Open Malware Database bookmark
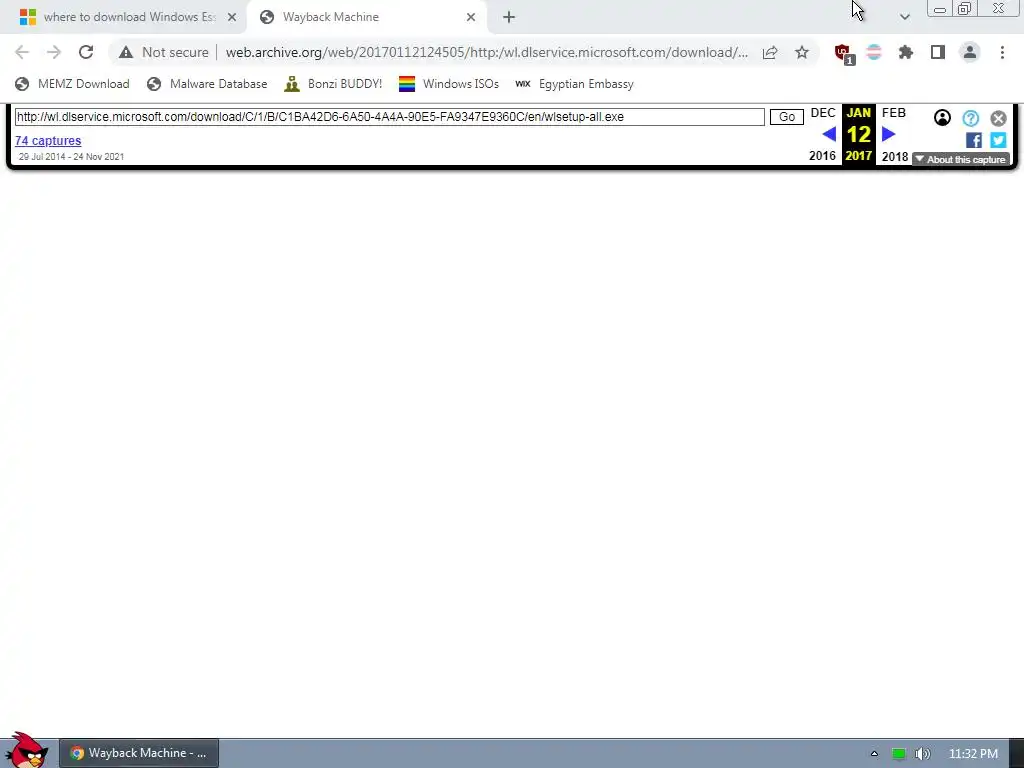This screenshot has width=1024, height=768. tap(207, 84)
